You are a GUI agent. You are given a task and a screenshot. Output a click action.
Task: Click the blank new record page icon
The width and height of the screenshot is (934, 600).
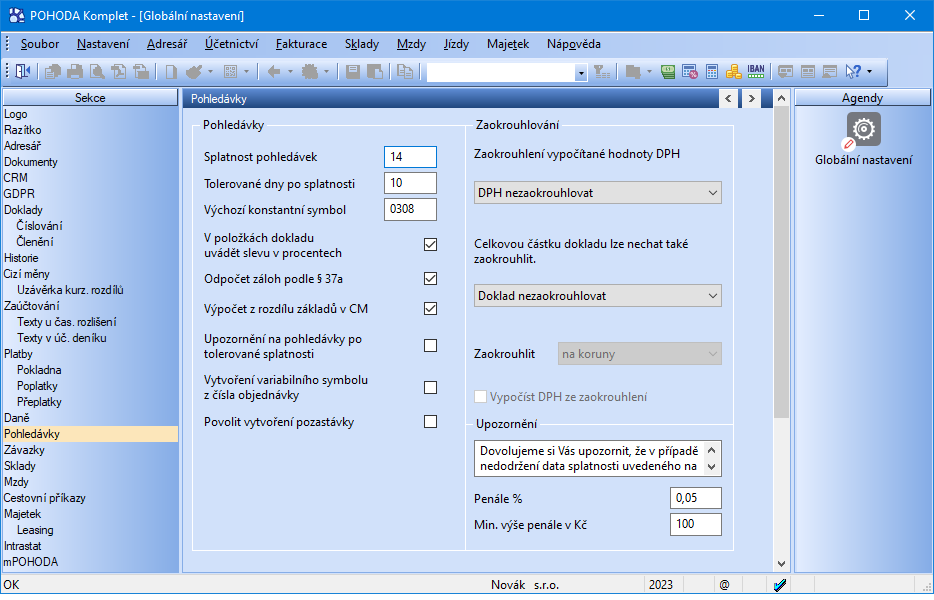coord(171,72)
